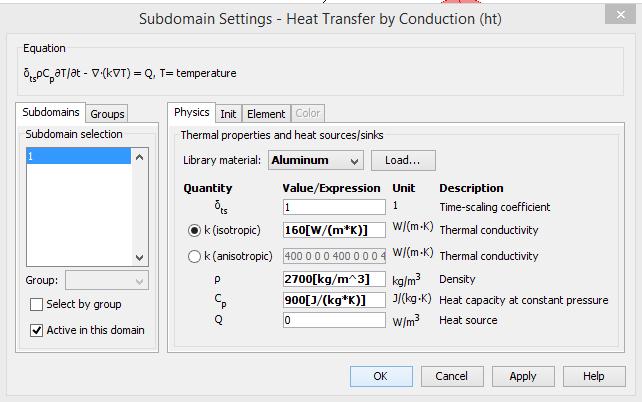Enable the Select by group checkbox
642x402 pixels.
pos(38,305)
